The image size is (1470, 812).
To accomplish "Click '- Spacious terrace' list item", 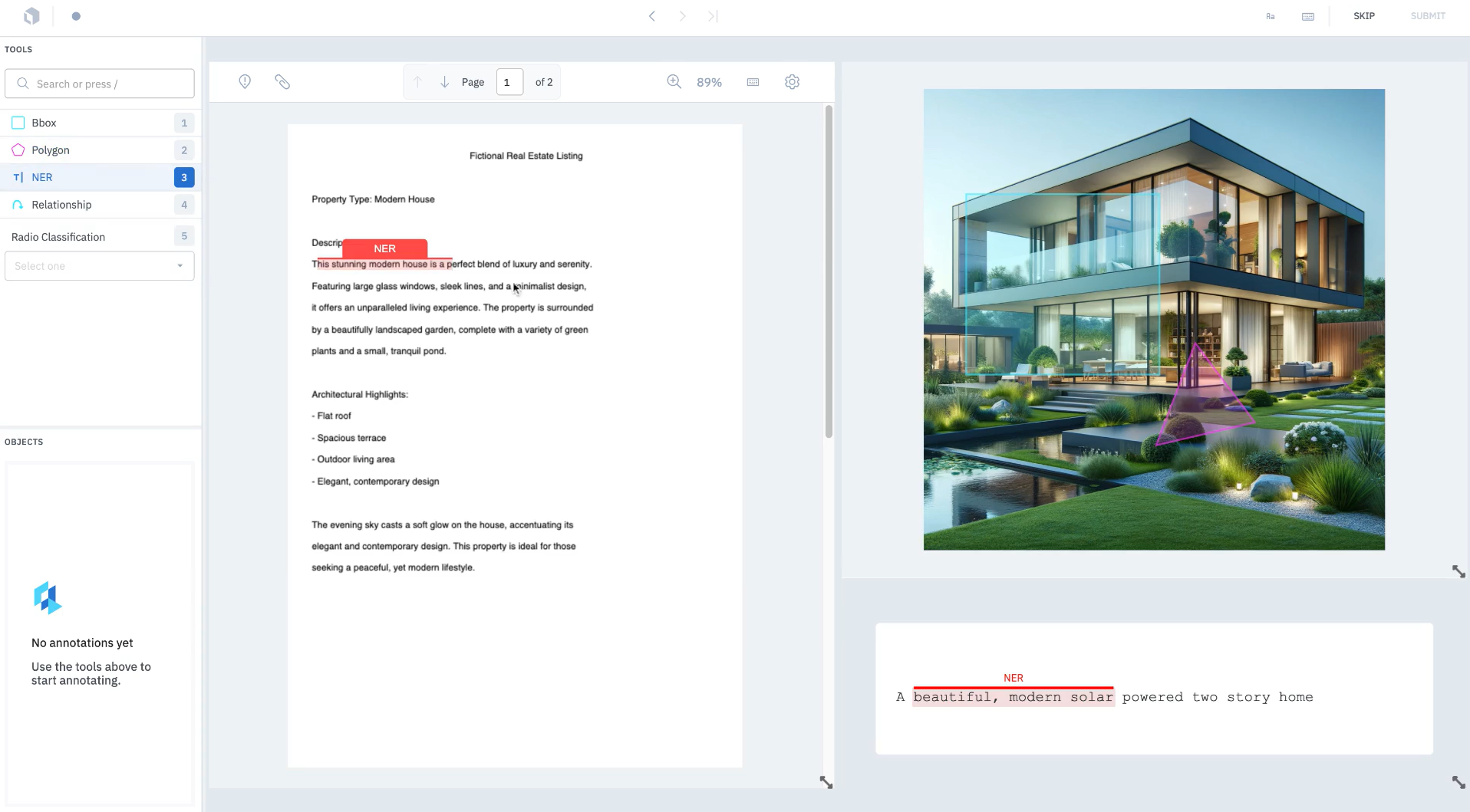I will coord(349,438).
